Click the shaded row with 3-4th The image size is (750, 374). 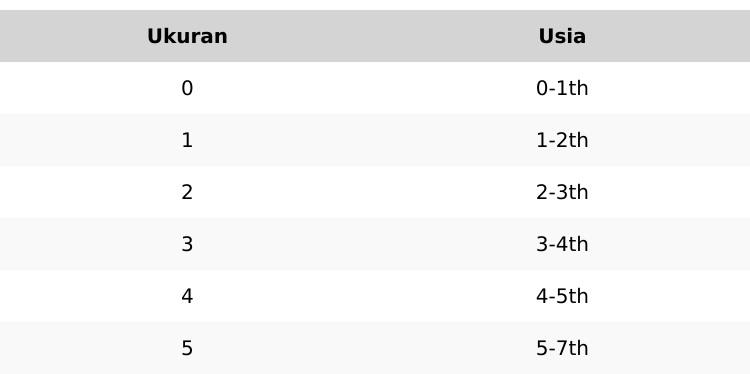coord(375,244)
